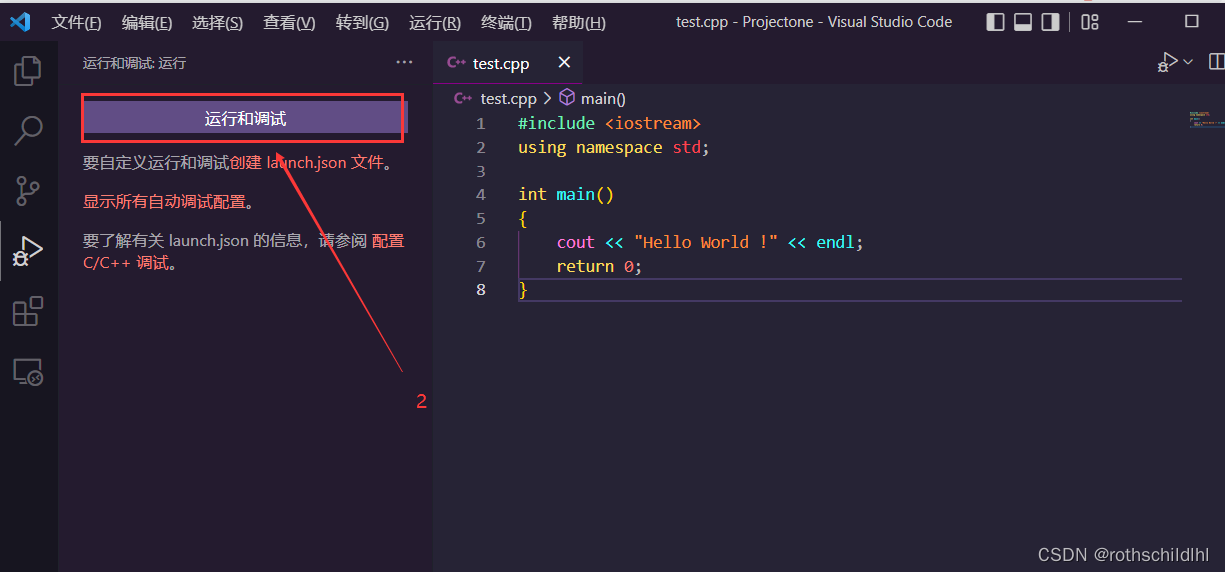
Task: Click line number 1 in the gutter
Action: 481,123
